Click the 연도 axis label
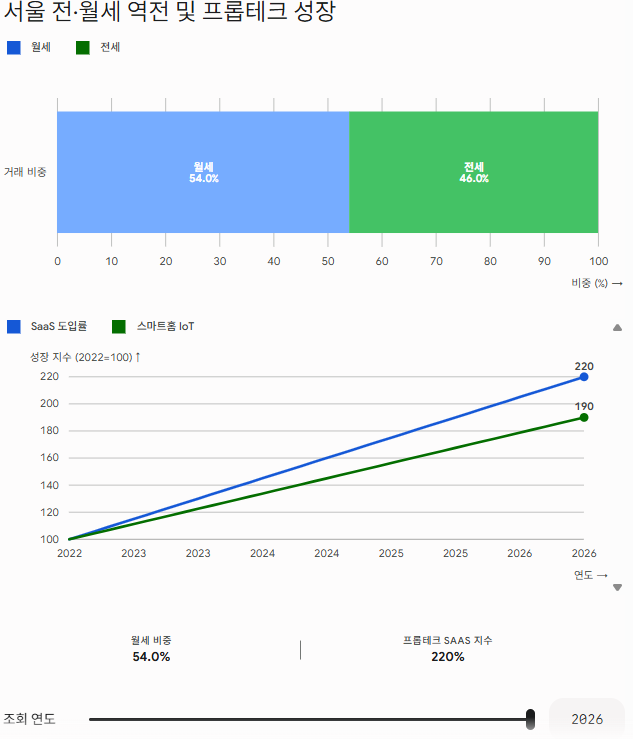Image resolution: width=633 pixels, height=739 pixels. 591,575
